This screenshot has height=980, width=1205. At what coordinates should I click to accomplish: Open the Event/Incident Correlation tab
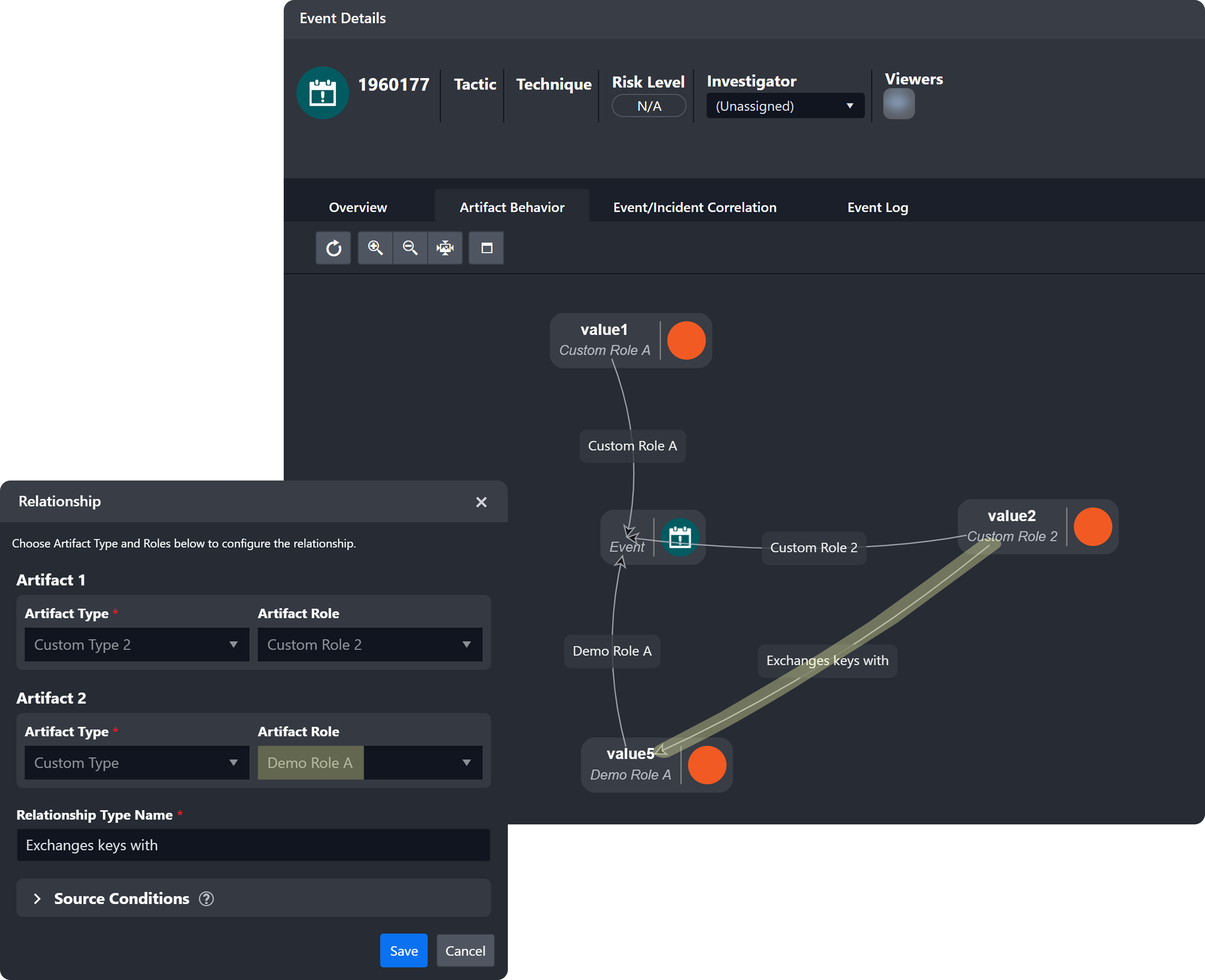[694, 207]
